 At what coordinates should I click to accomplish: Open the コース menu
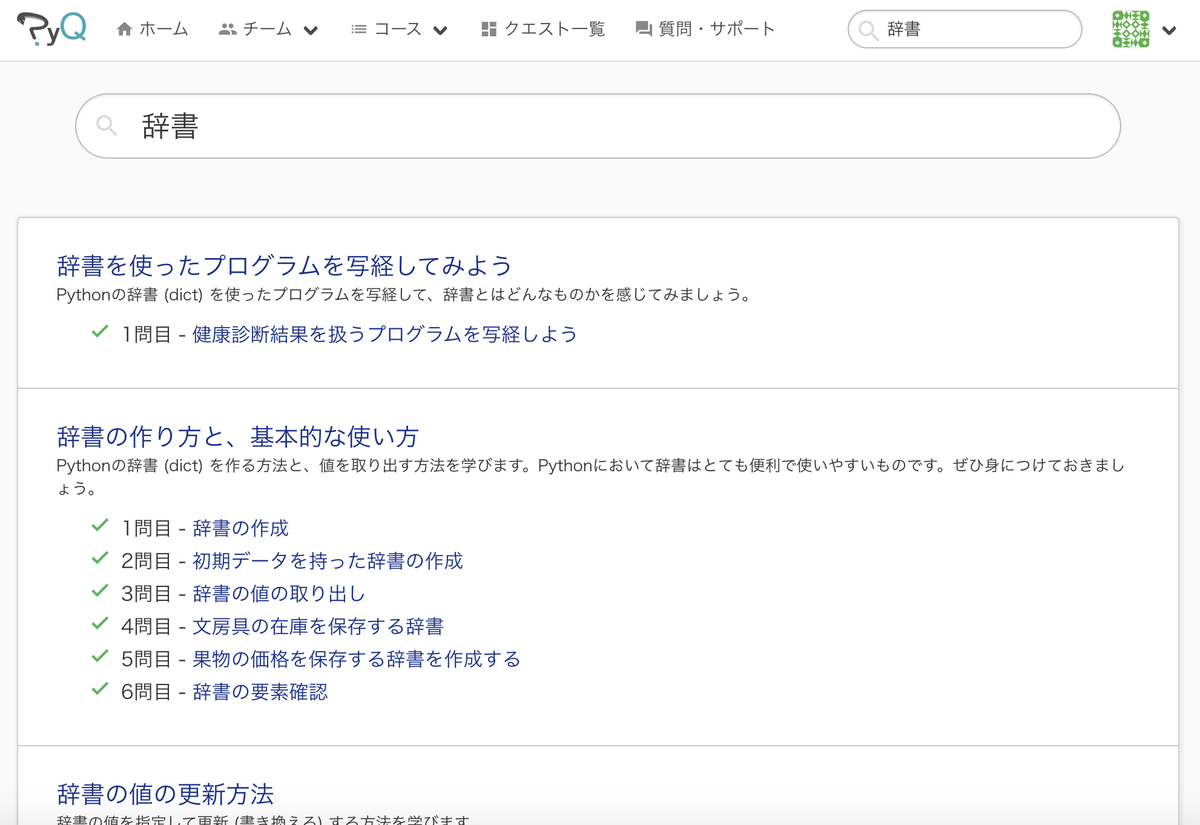[x=399, y=30]
